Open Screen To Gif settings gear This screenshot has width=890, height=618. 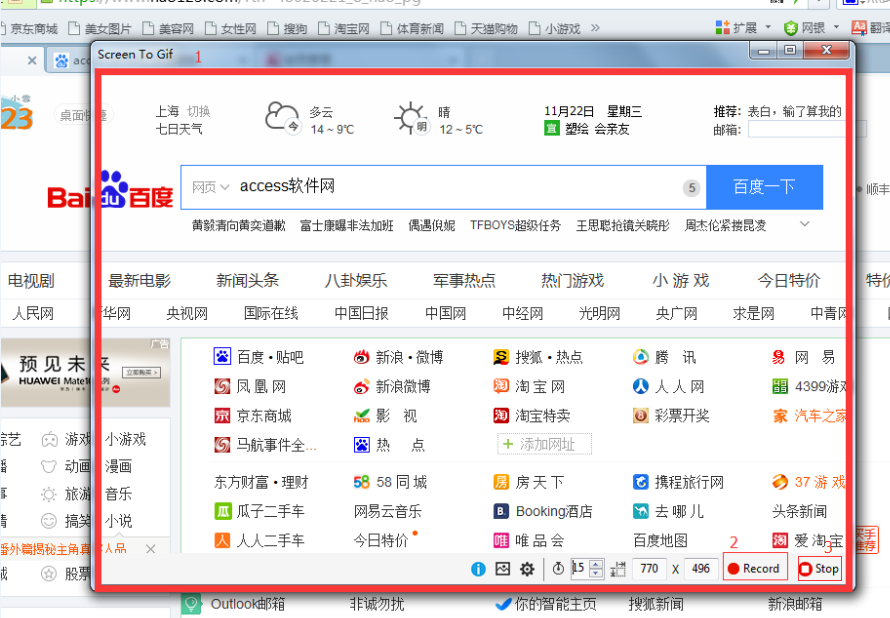(x=527, y=569)
